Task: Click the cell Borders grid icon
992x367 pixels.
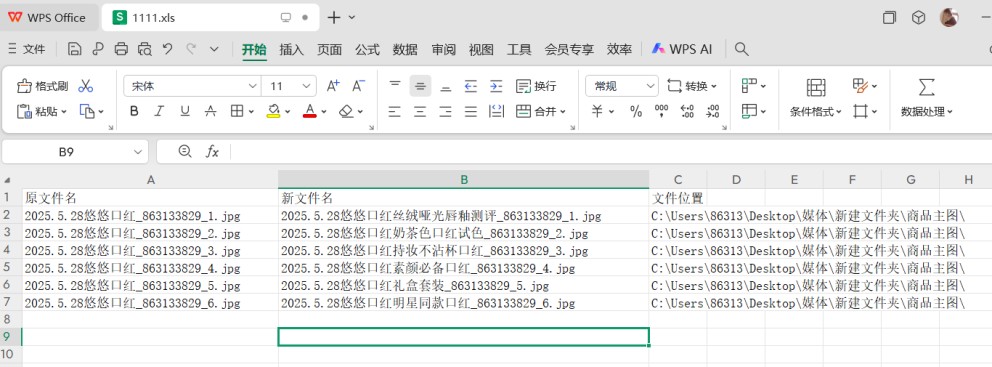Action: pyautogui.click(x=237, y=111)
